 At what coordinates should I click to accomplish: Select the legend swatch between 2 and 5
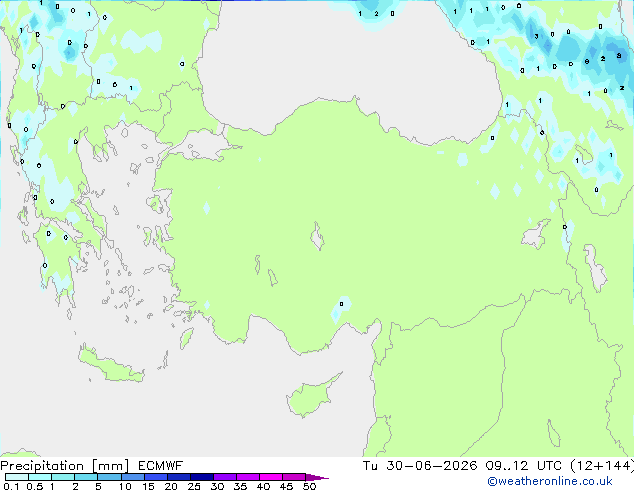tap(86, 477)
